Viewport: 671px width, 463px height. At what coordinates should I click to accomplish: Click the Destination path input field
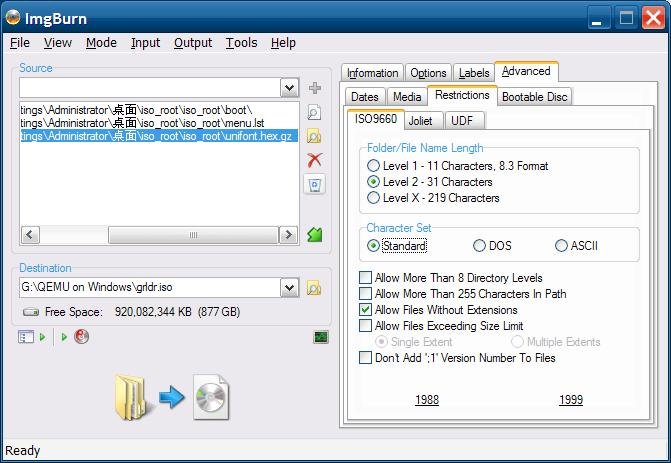[150, 288]
